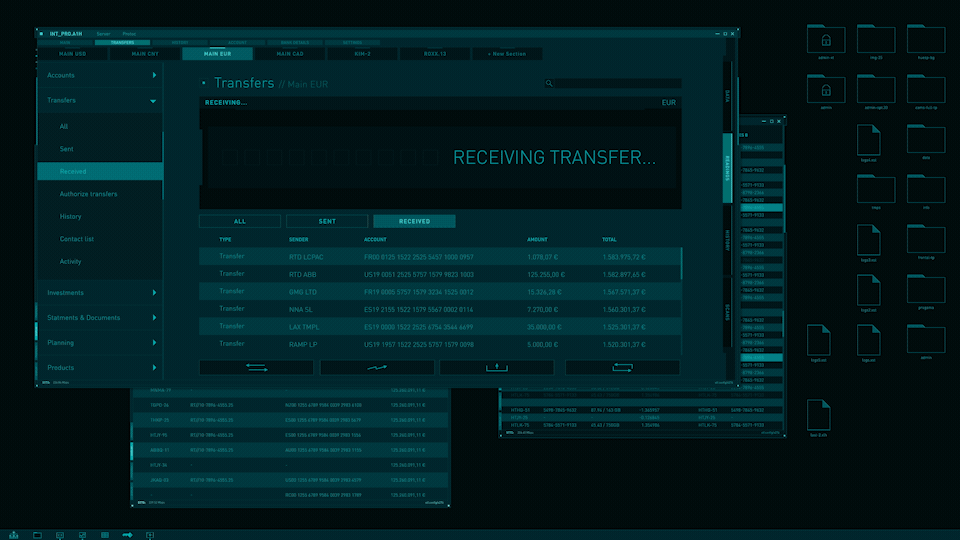Switch to the MAIN CAD tab

[290, 54]
